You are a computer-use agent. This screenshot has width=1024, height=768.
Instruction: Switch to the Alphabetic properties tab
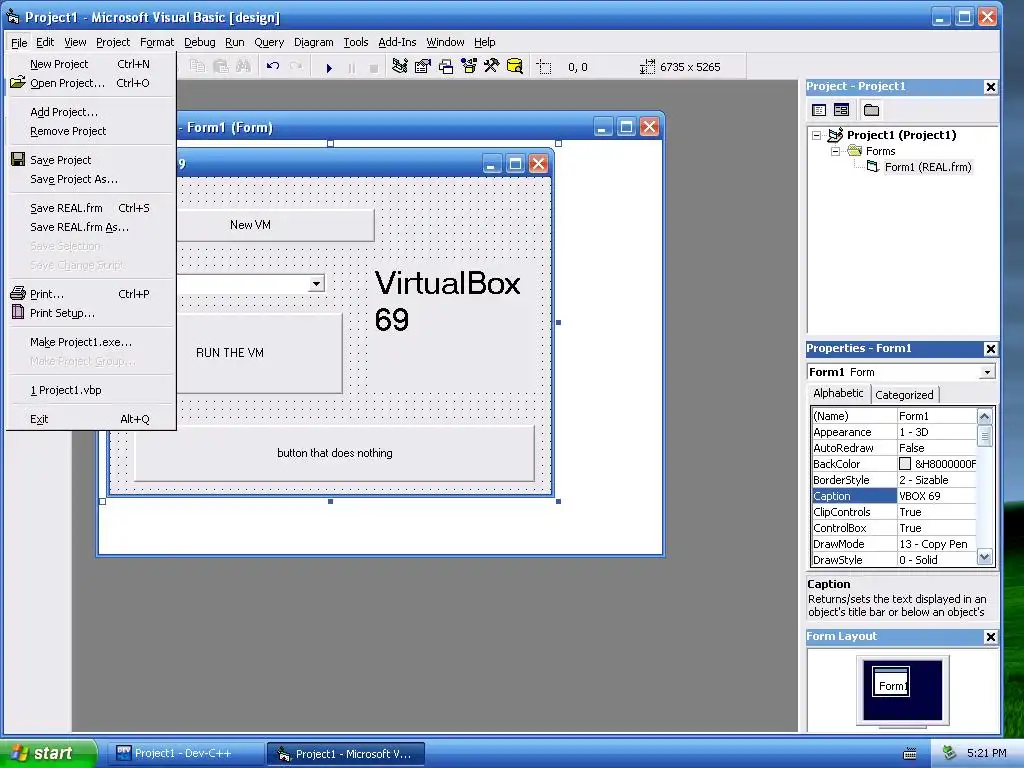(x=839, y=393)
